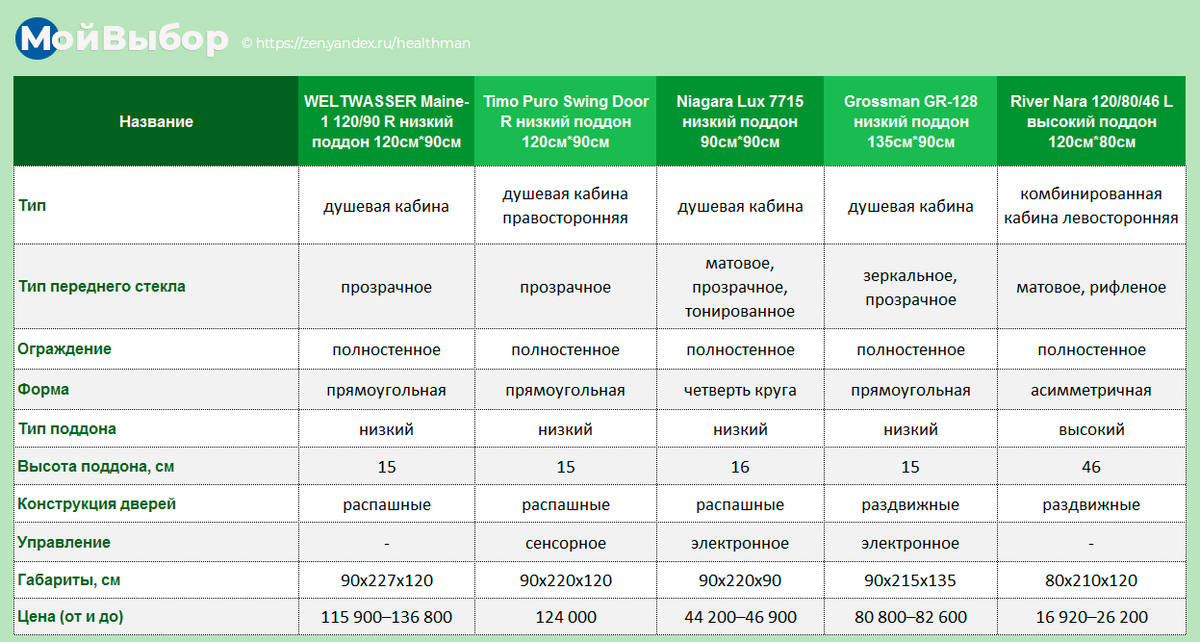Select the Grossman GR-128 column header
1200x642 pixels.
[x=910, y=121]
